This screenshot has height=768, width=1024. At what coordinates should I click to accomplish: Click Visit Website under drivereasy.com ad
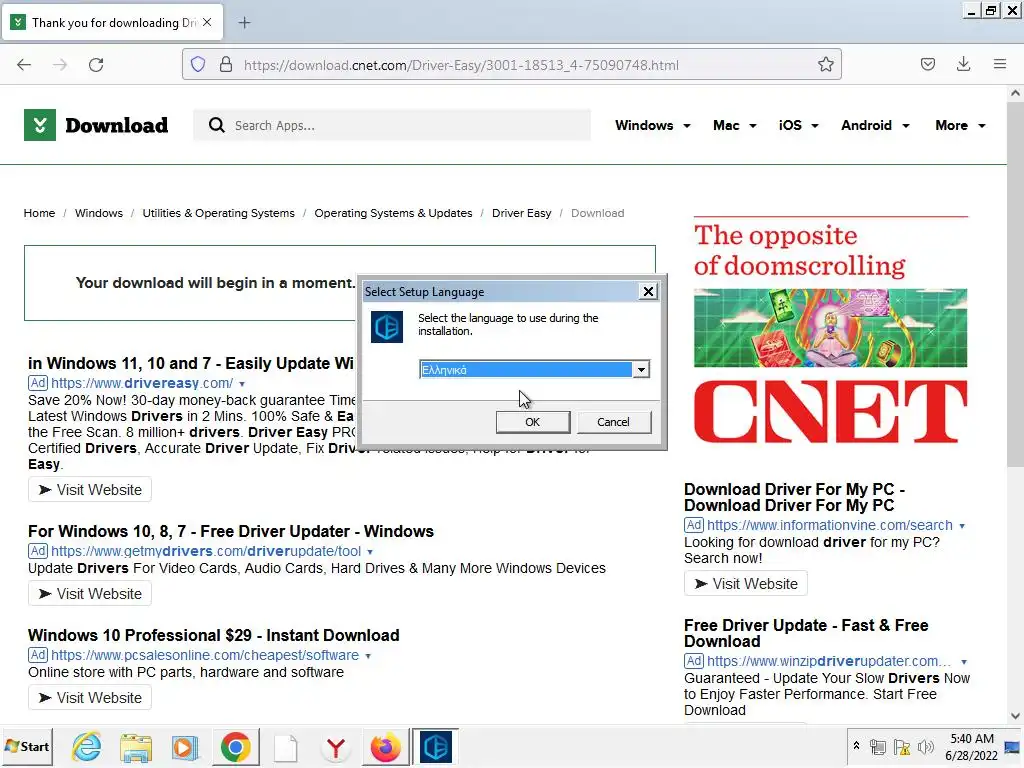[x=89, y=490]
